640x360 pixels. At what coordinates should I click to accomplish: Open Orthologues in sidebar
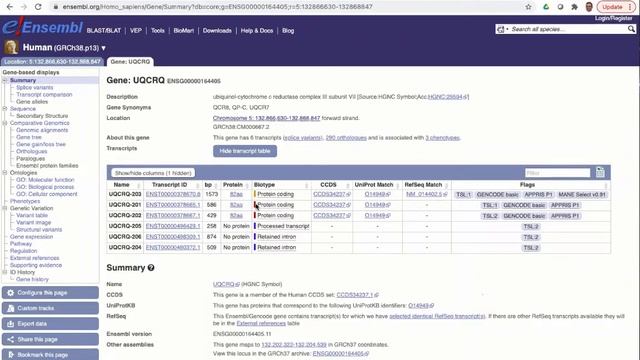[x=31, y=151]
